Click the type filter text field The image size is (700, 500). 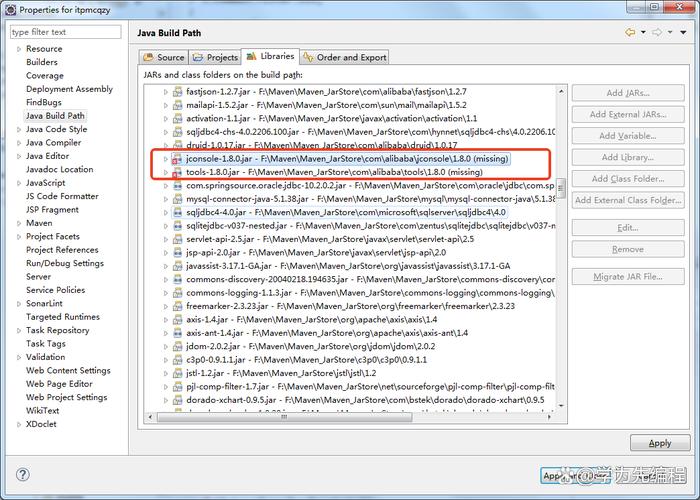pos(66,32)
